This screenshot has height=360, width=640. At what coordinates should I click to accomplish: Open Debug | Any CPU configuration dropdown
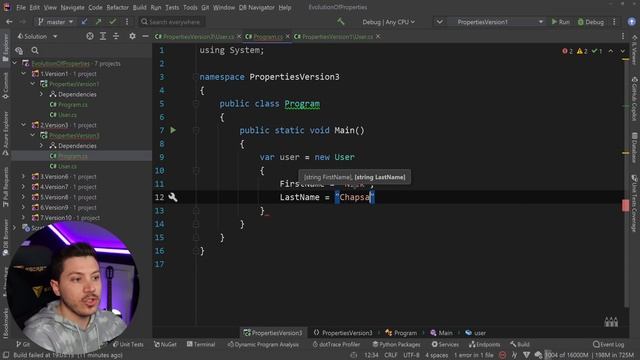pos(389,22)
